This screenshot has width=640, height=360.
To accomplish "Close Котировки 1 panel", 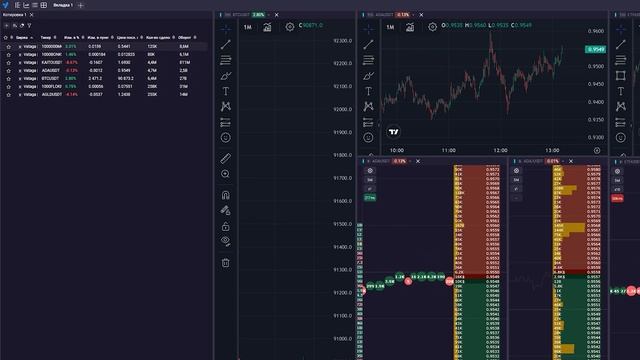I will click(31, 15).
